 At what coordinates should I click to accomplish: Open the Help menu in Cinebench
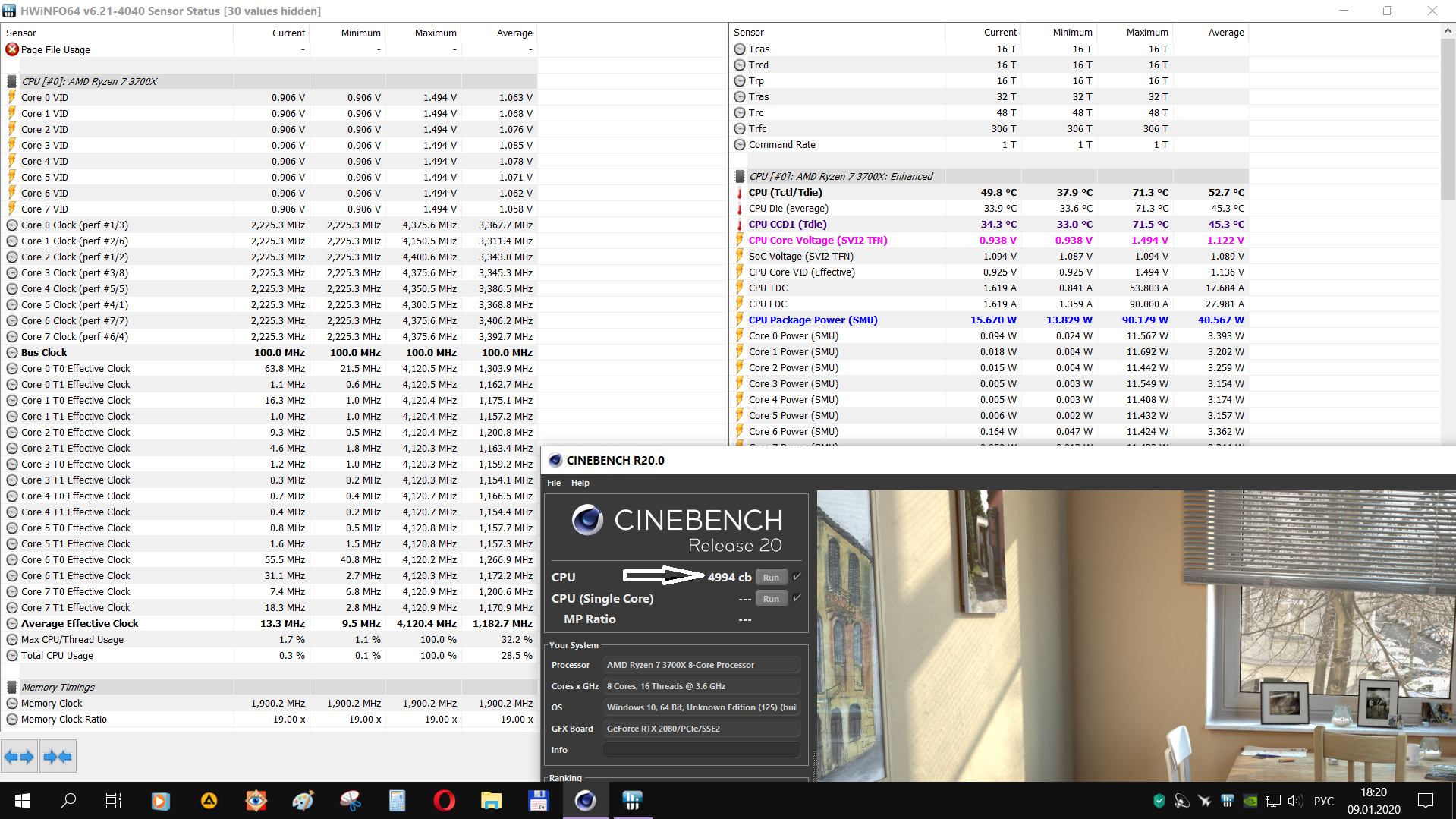point(580,483)
